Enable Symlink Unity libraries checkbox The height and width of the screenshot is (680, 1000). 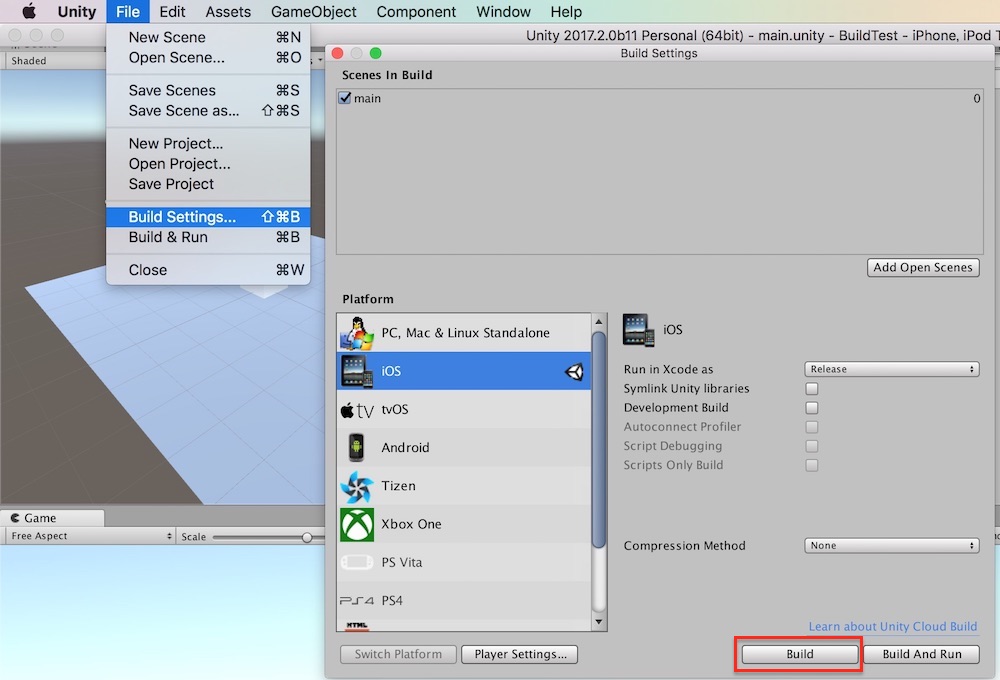click(x=812, y=388)
